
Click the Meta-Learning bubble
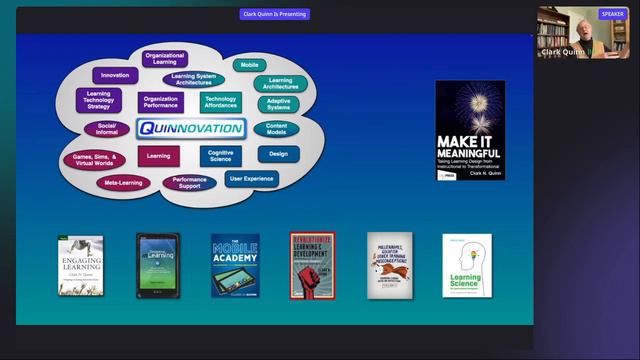123,183
